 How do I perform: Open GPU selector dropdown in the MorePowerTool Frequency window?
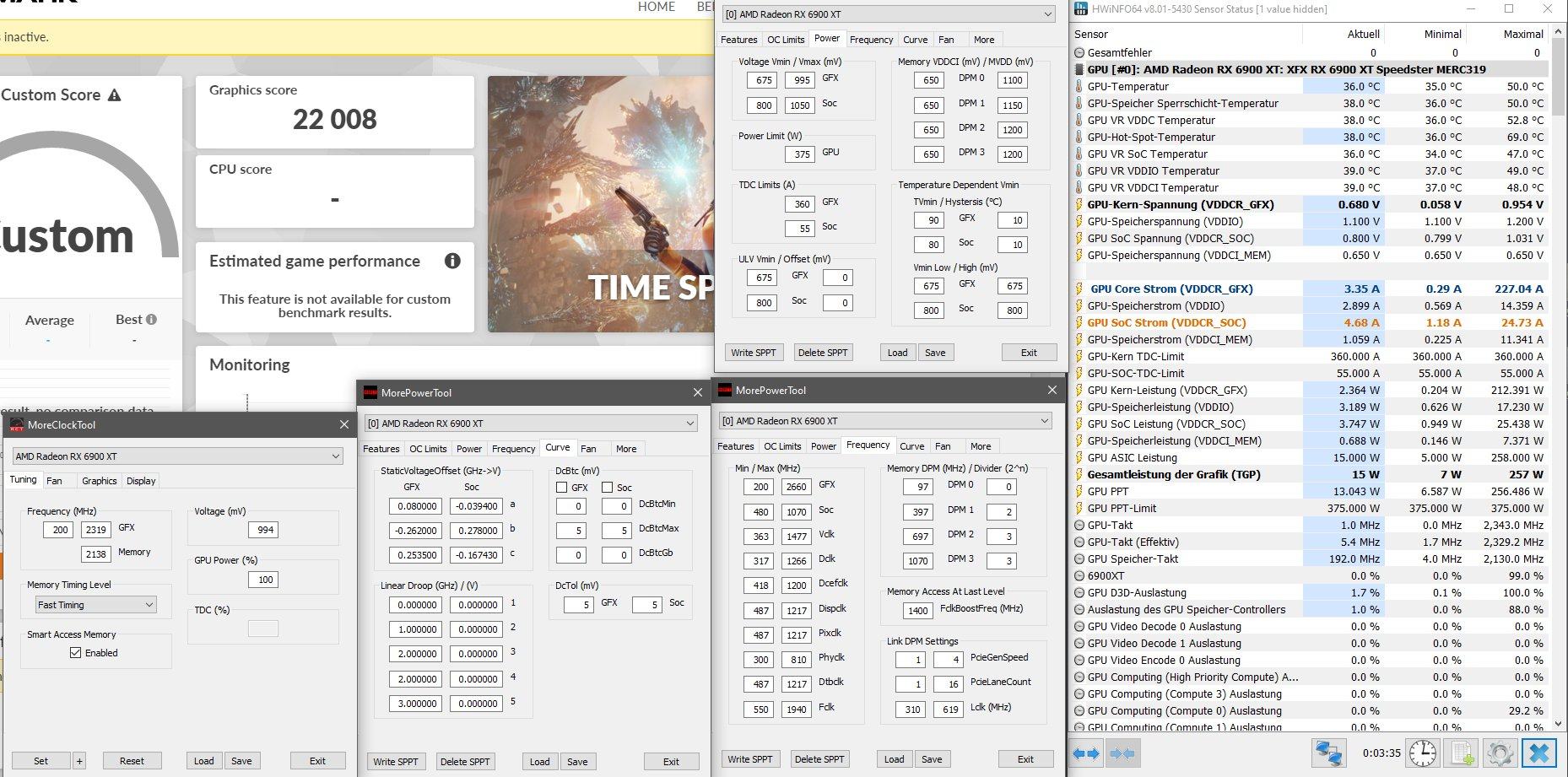click(885, 421)
